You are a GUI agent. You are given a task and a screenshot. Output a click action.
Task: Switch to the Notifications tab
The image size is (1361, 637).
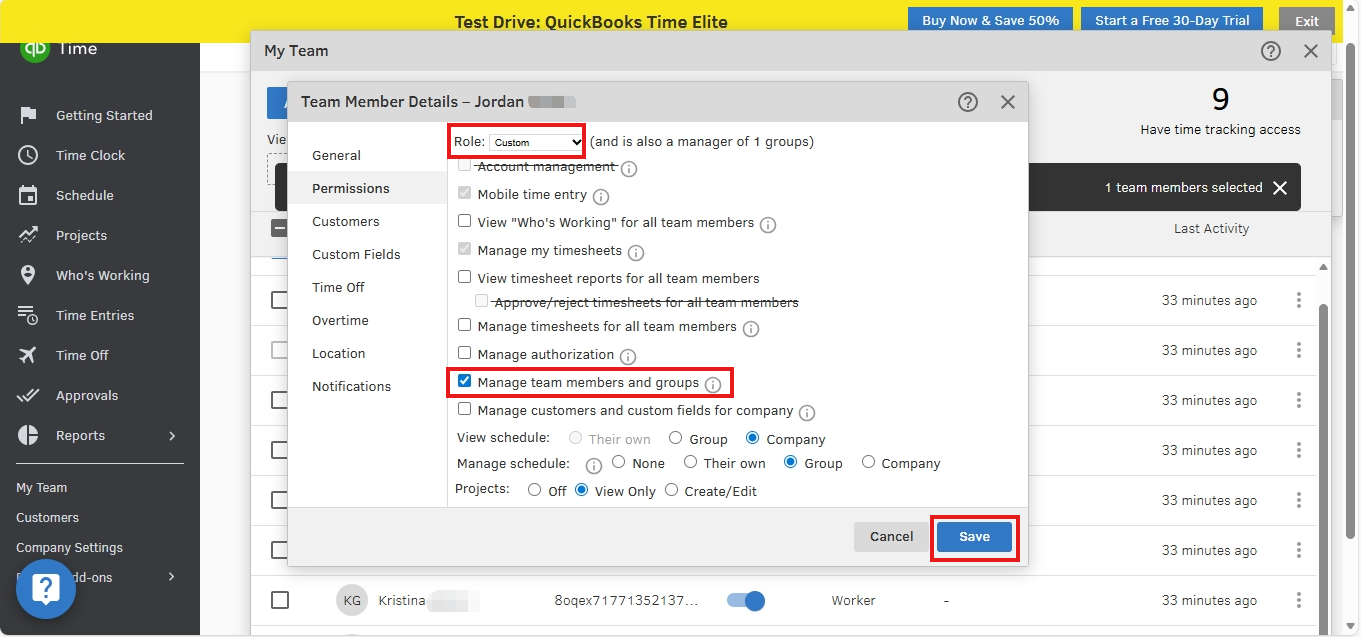351,387
